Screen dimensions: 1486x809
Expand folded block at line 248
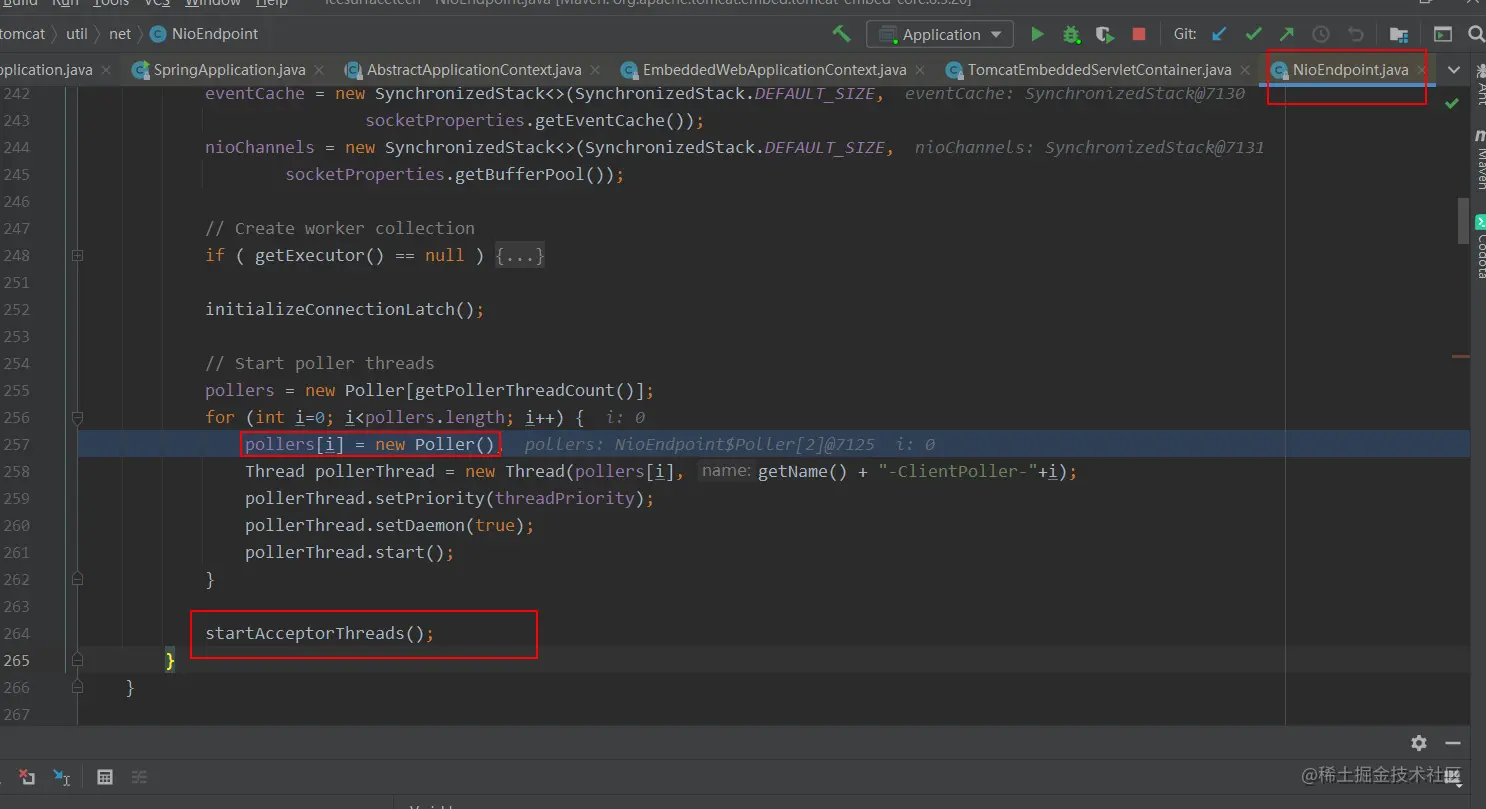(77, 256)
